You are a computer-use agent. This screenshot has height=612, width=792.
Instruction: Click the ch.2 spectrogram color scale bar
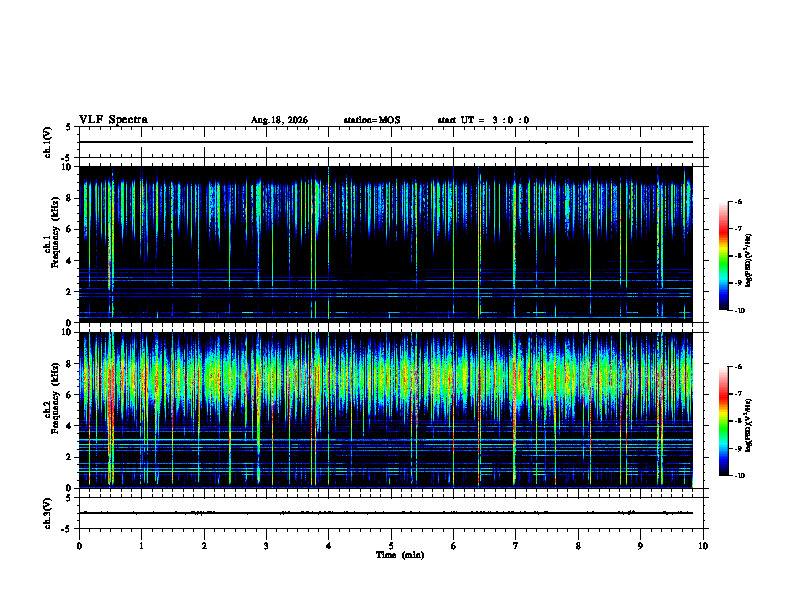tap(723, 421)
